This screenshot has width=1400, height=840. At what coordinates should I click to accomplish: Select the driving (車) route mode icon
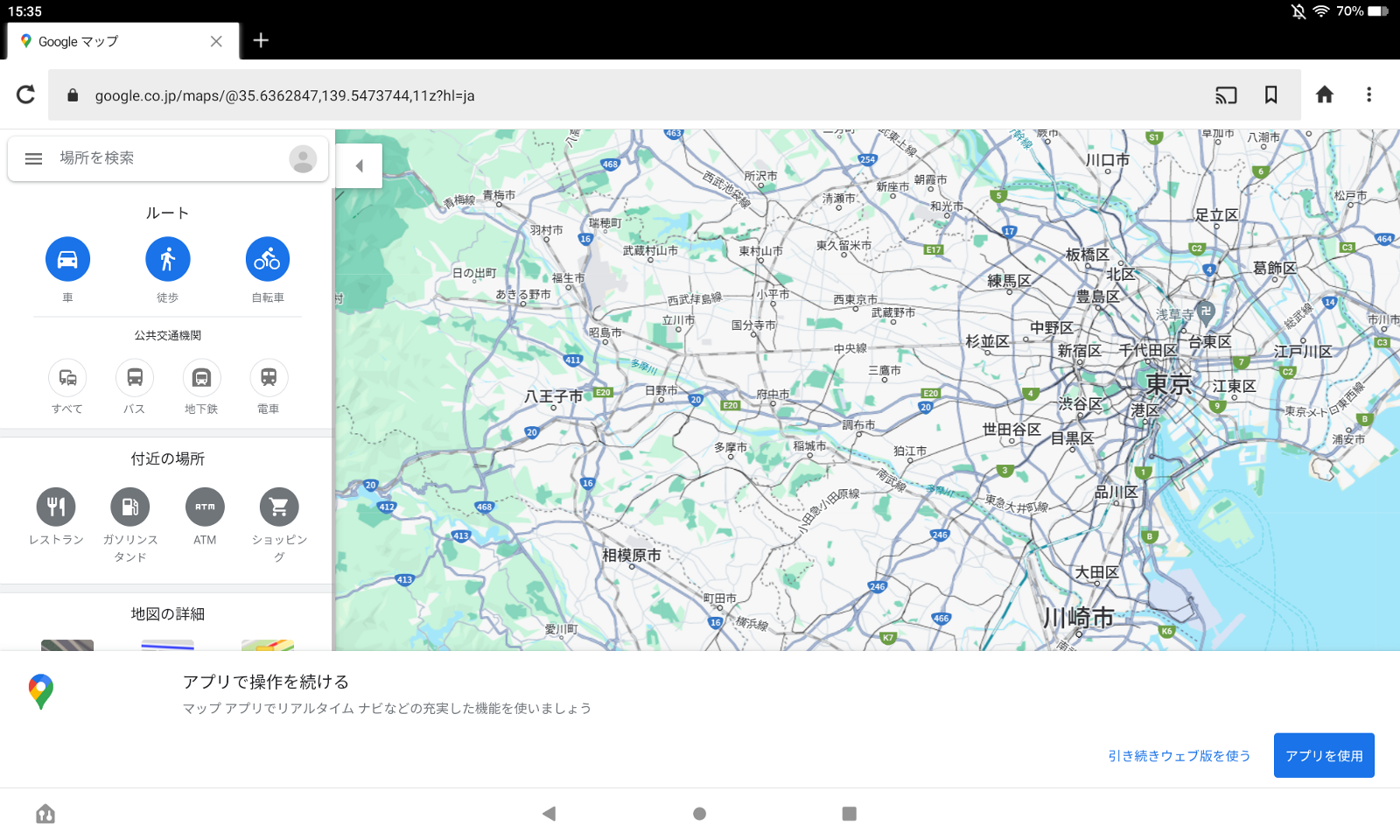tap(68, 259)
